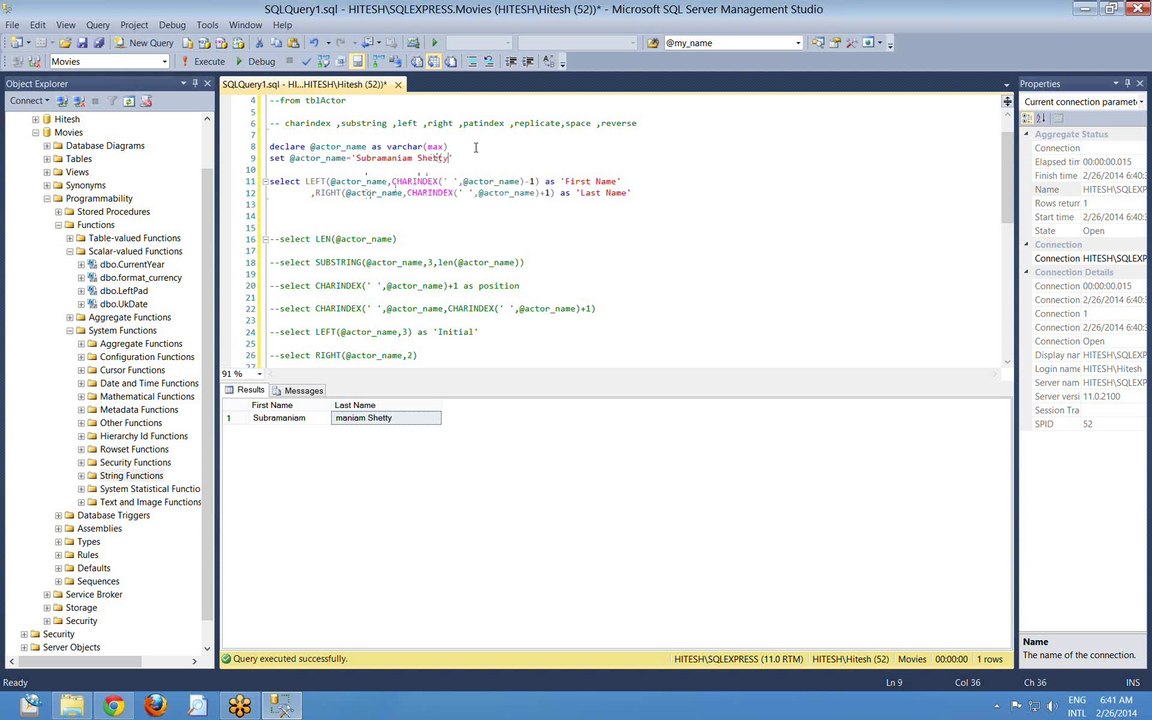Open the Movies database dropdown
This screenshot has height=720, width=1152.
165,62
